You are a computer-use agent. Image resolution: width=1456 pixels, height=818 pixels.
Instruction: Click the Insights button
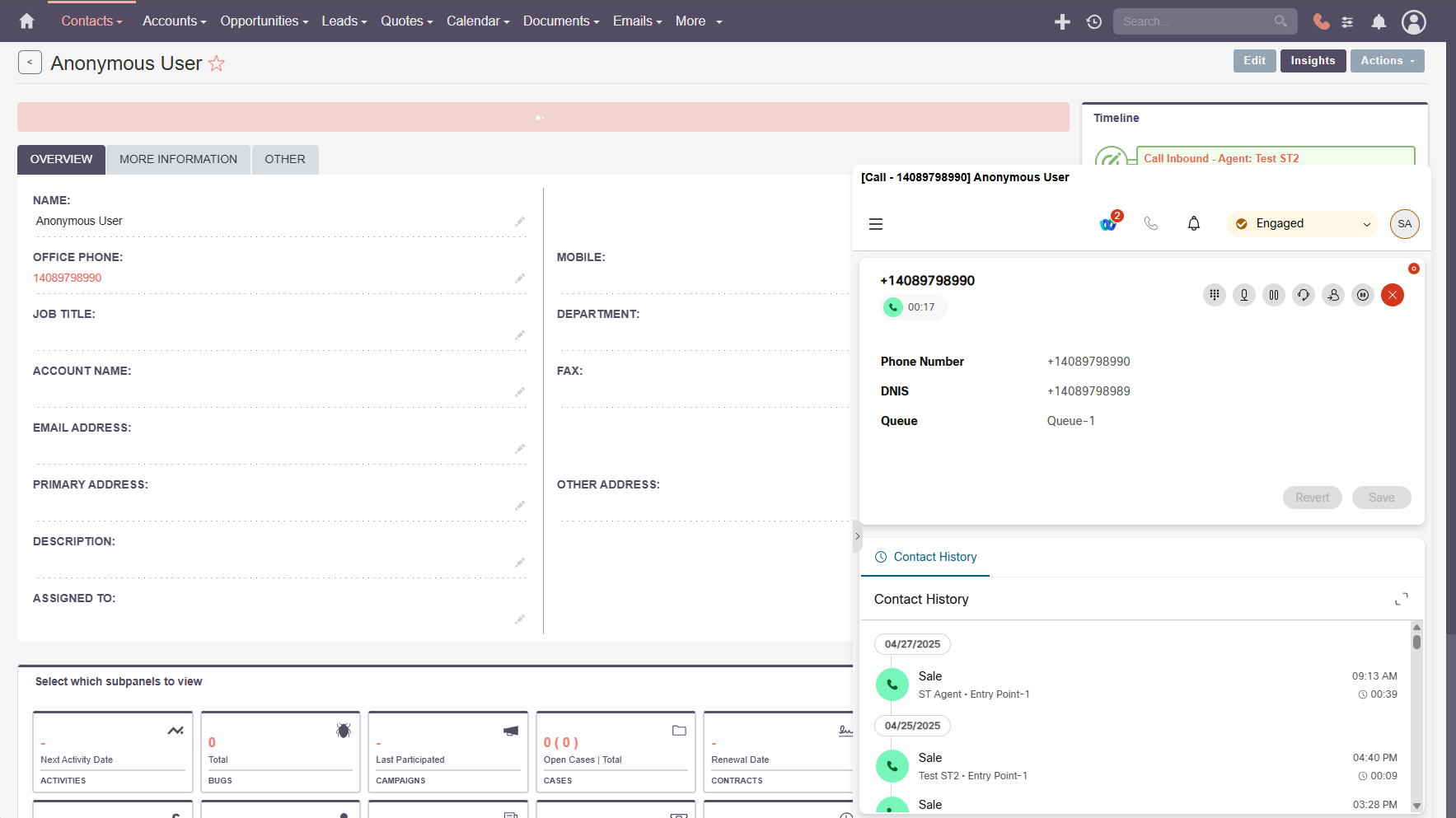tap(1313, 61)
